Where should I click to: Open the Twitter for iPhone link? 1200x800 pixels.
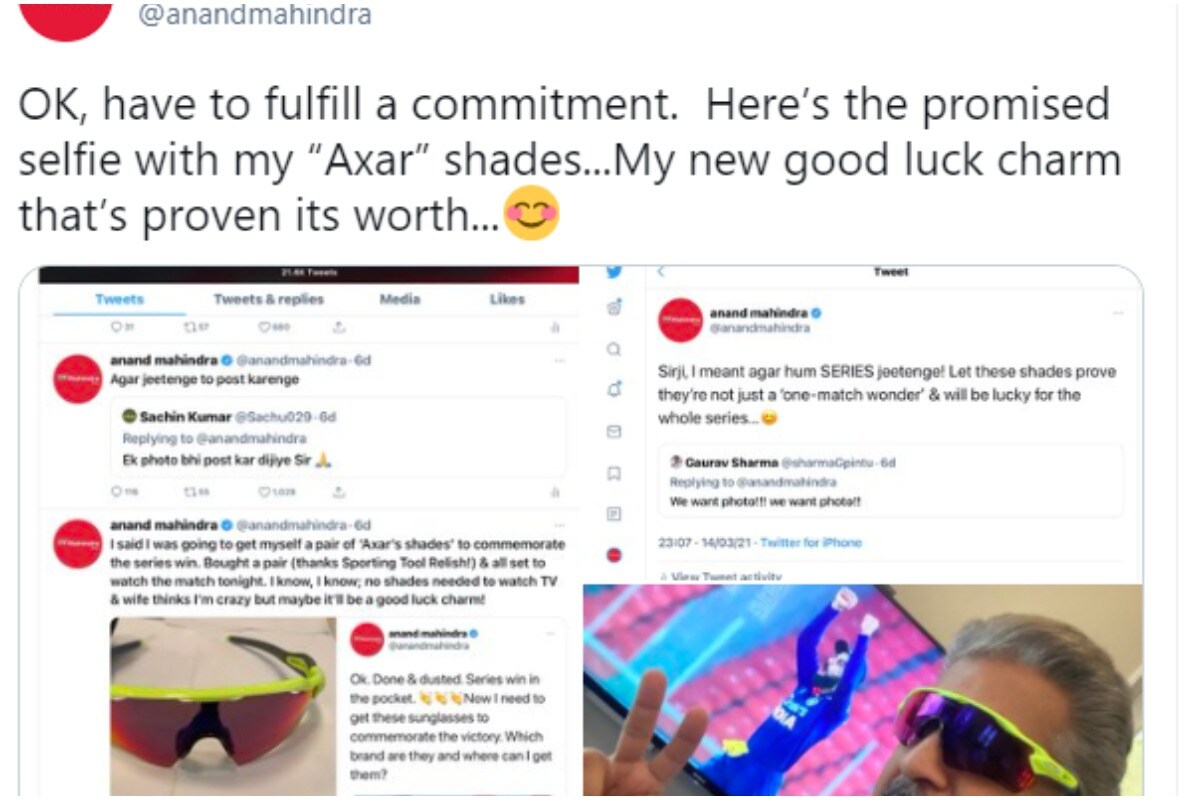[811, 542]
